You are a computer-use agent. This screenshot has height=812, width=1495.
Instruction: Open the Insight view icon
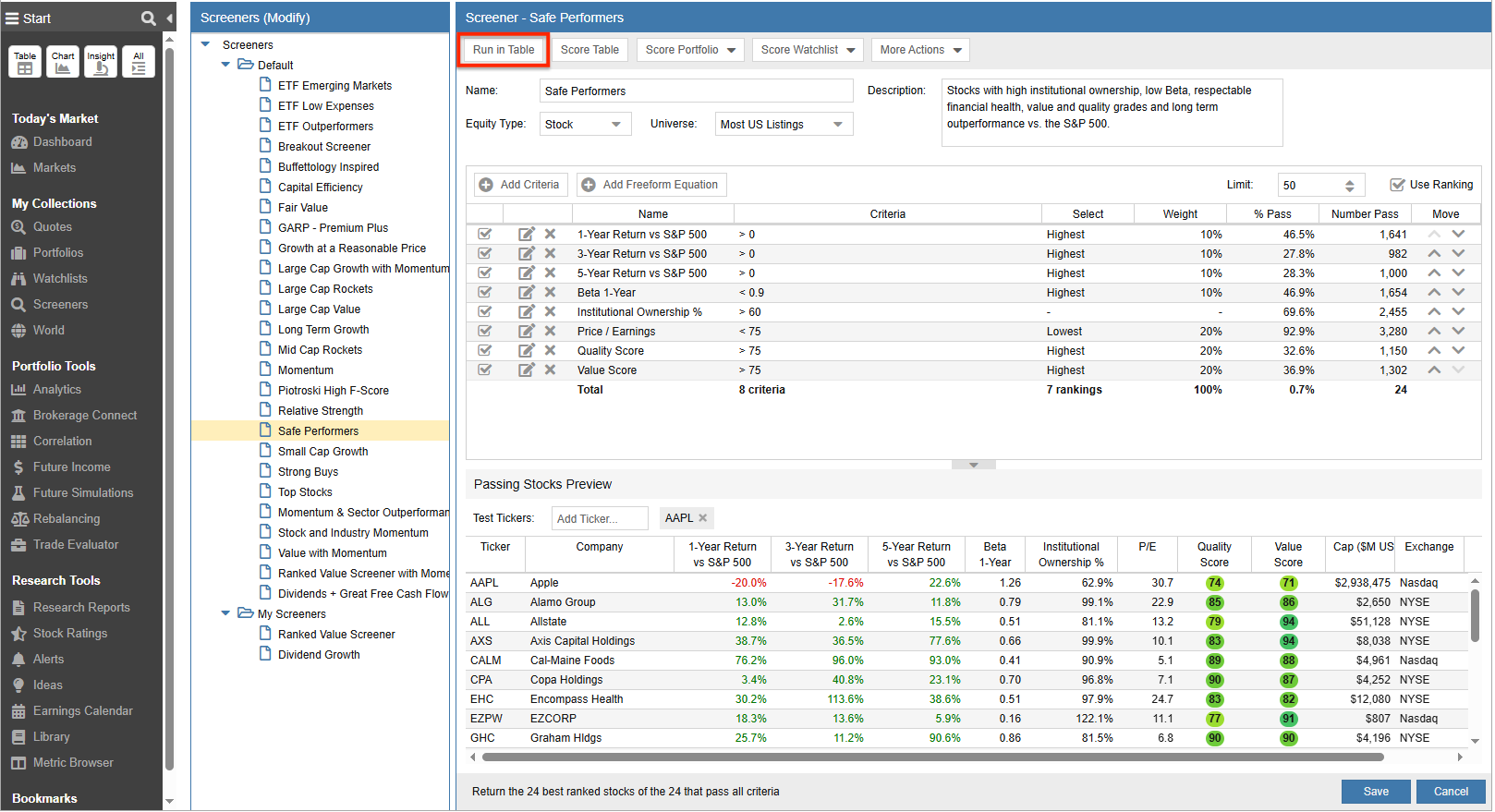(x=101, y=62)
